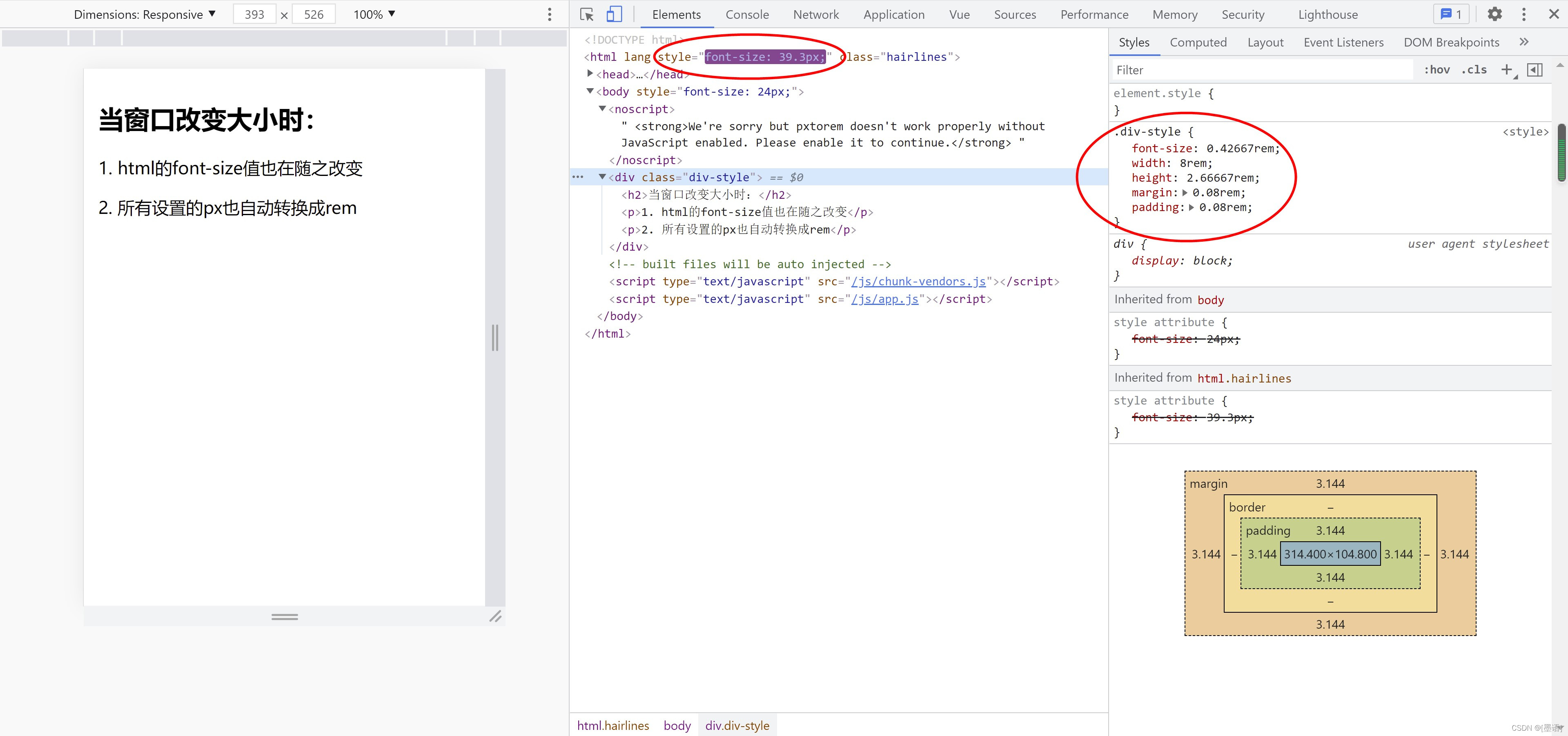
Task: Click the viewport height field 526
Action: click(314, 15)
